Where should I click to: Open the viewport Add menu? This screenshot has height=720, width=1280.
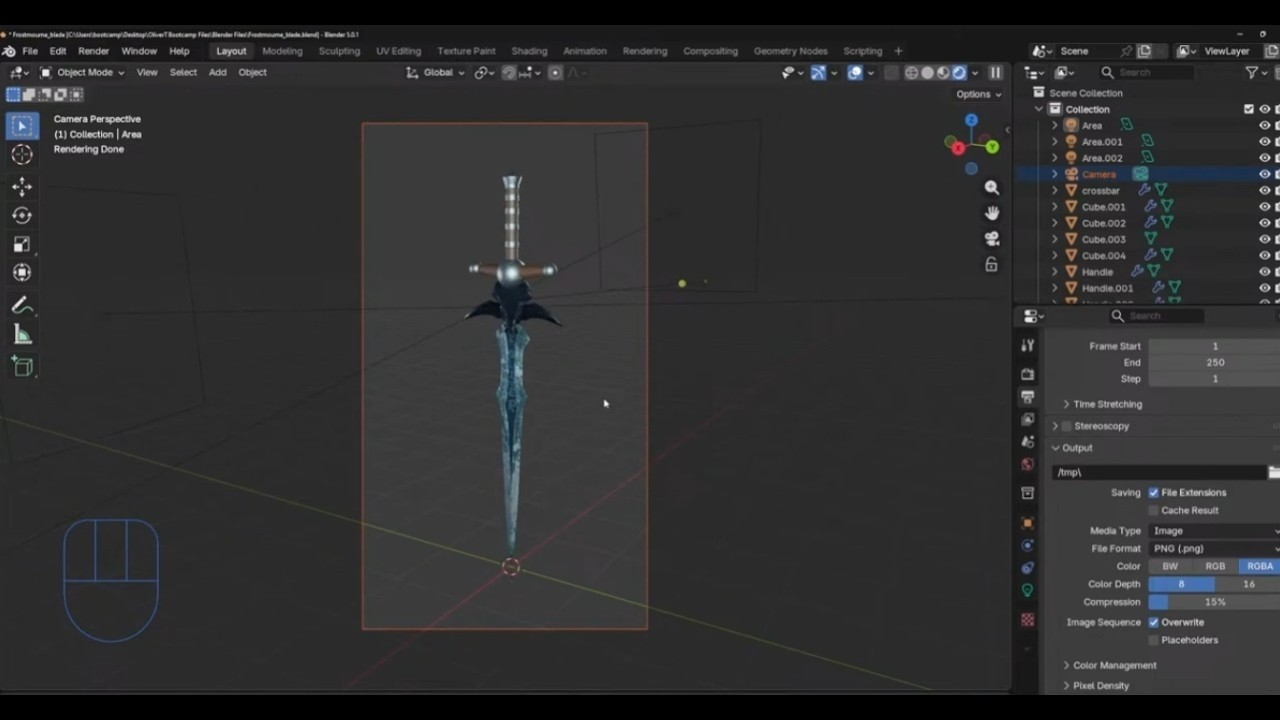(x=217, y=72)
